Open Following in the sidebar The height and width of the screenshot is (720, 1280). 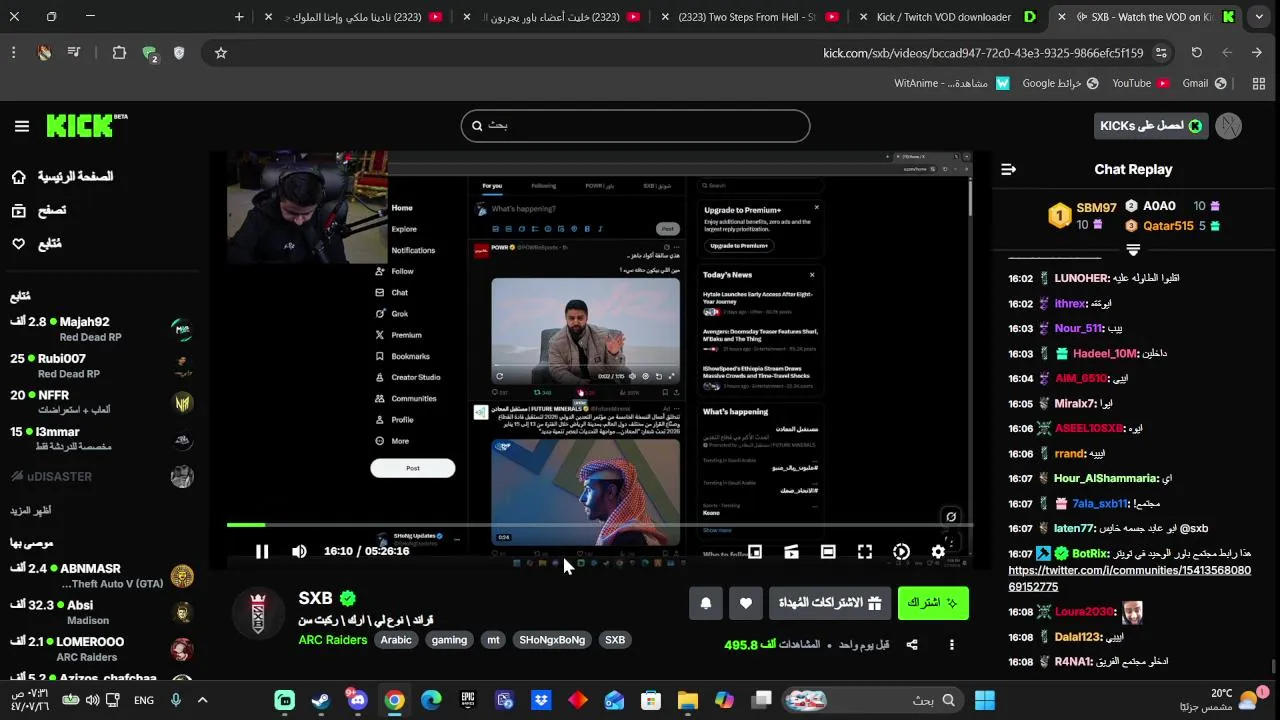click(x=37, y=243)
